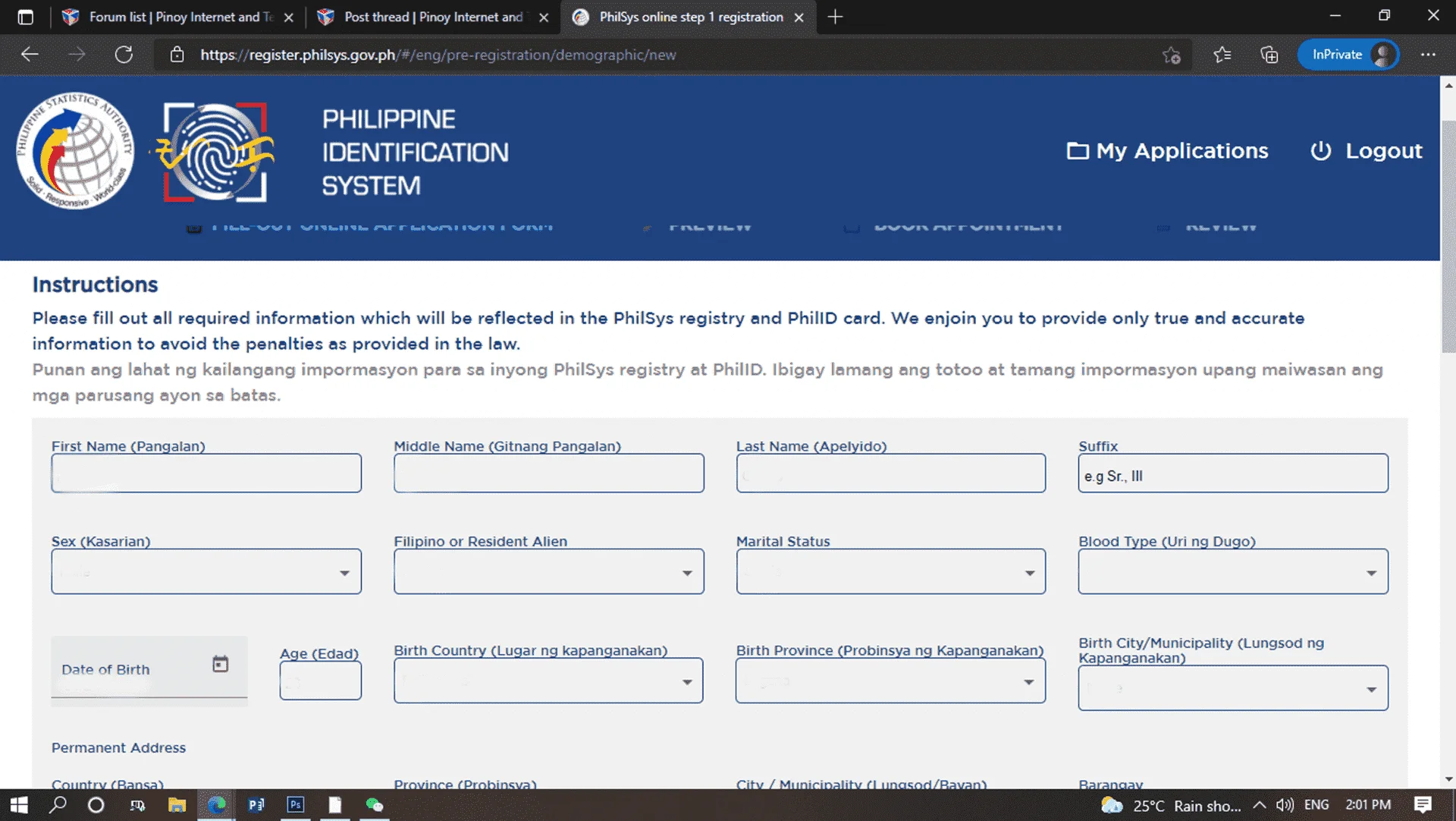Open the Sex (Kasarian) dropdown
Screen dimensions: 1456x821
tap(206, 571)
